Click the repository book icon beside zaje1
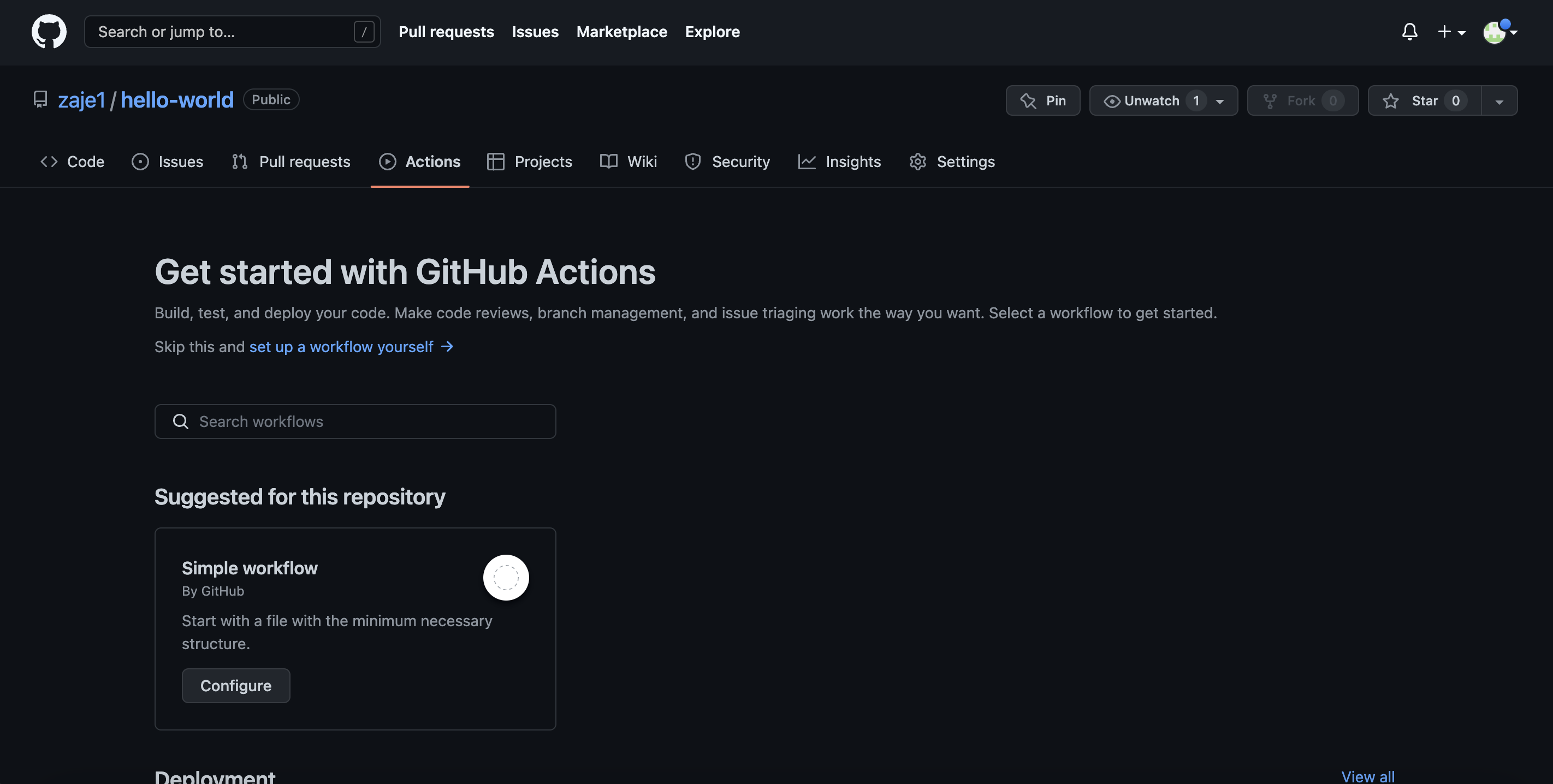The image size is (1553, 784). pyautogui.click(x=40, y=99)
